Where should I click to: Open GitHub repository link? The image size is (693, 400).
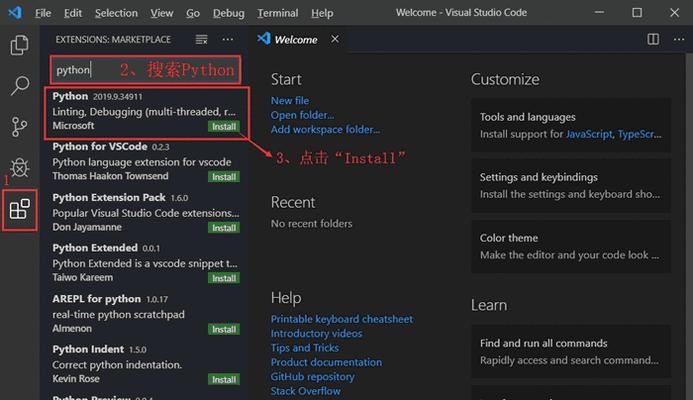point(312,377)
